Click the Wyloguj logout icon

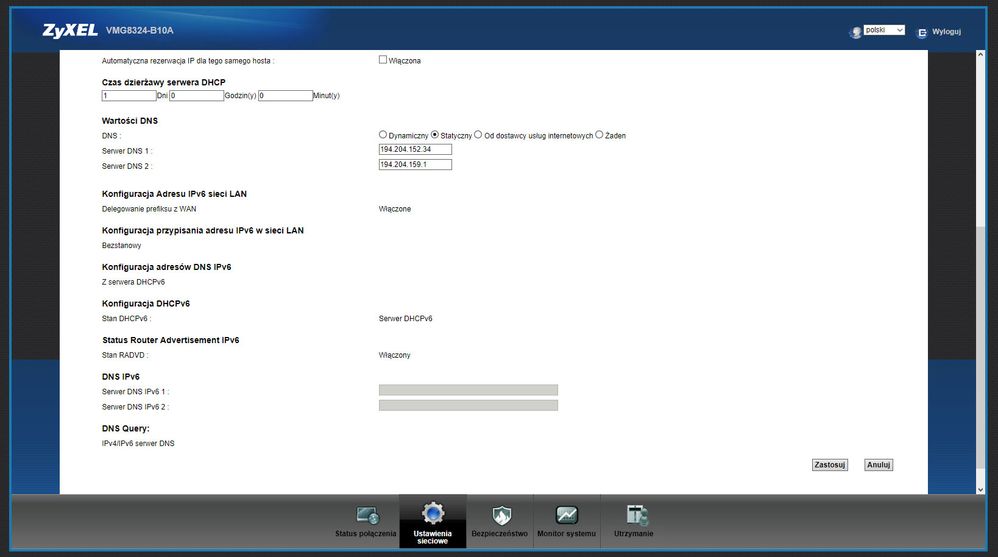(922, 32)
